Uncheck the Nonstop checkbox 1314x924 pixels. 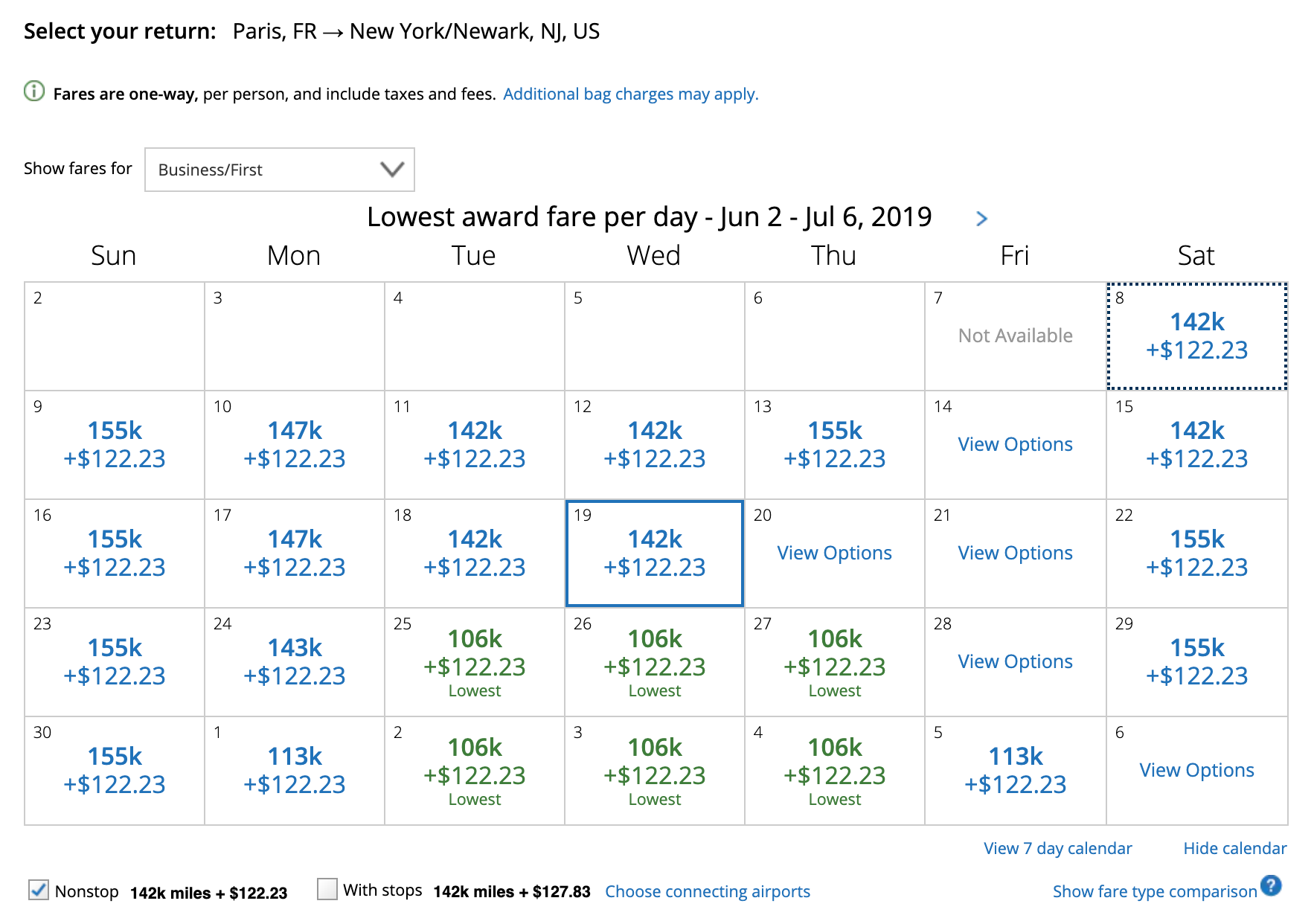pyautogui.click(x=39, y=890)
